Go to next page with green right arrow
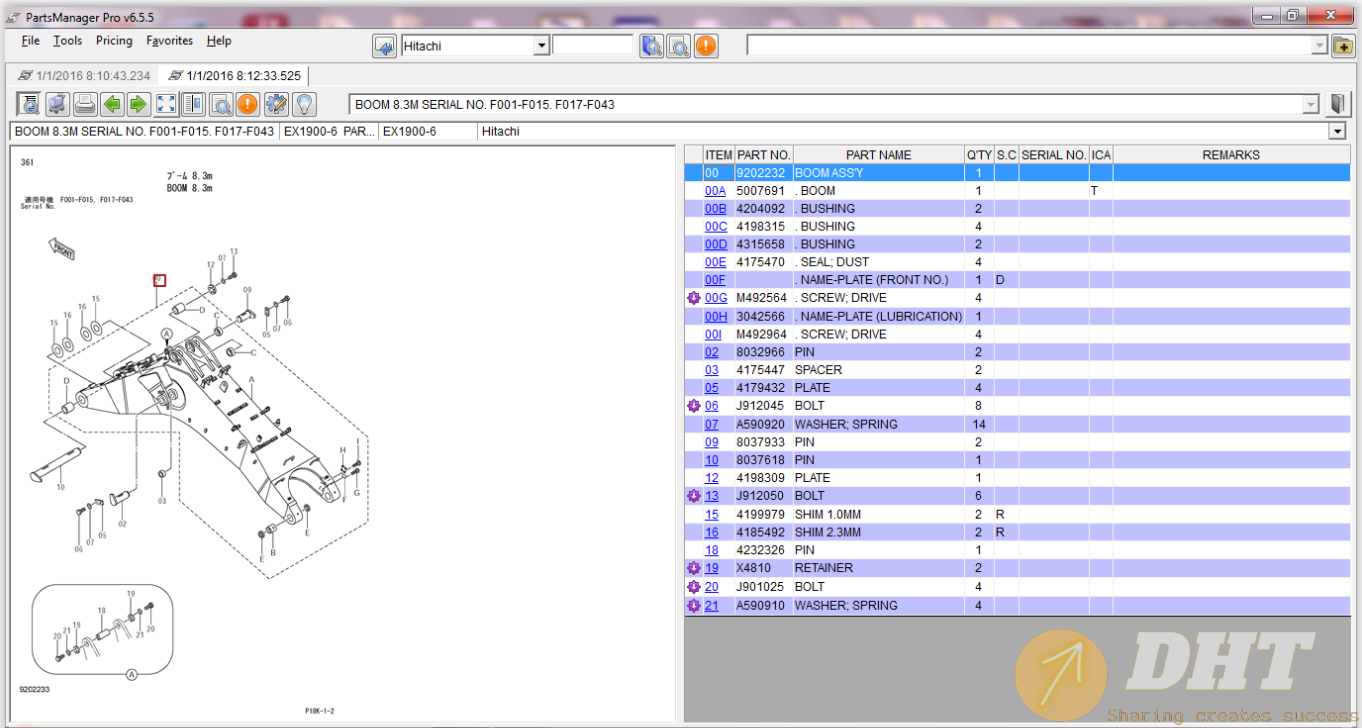Screen dimensions: 1362x728 138,104
